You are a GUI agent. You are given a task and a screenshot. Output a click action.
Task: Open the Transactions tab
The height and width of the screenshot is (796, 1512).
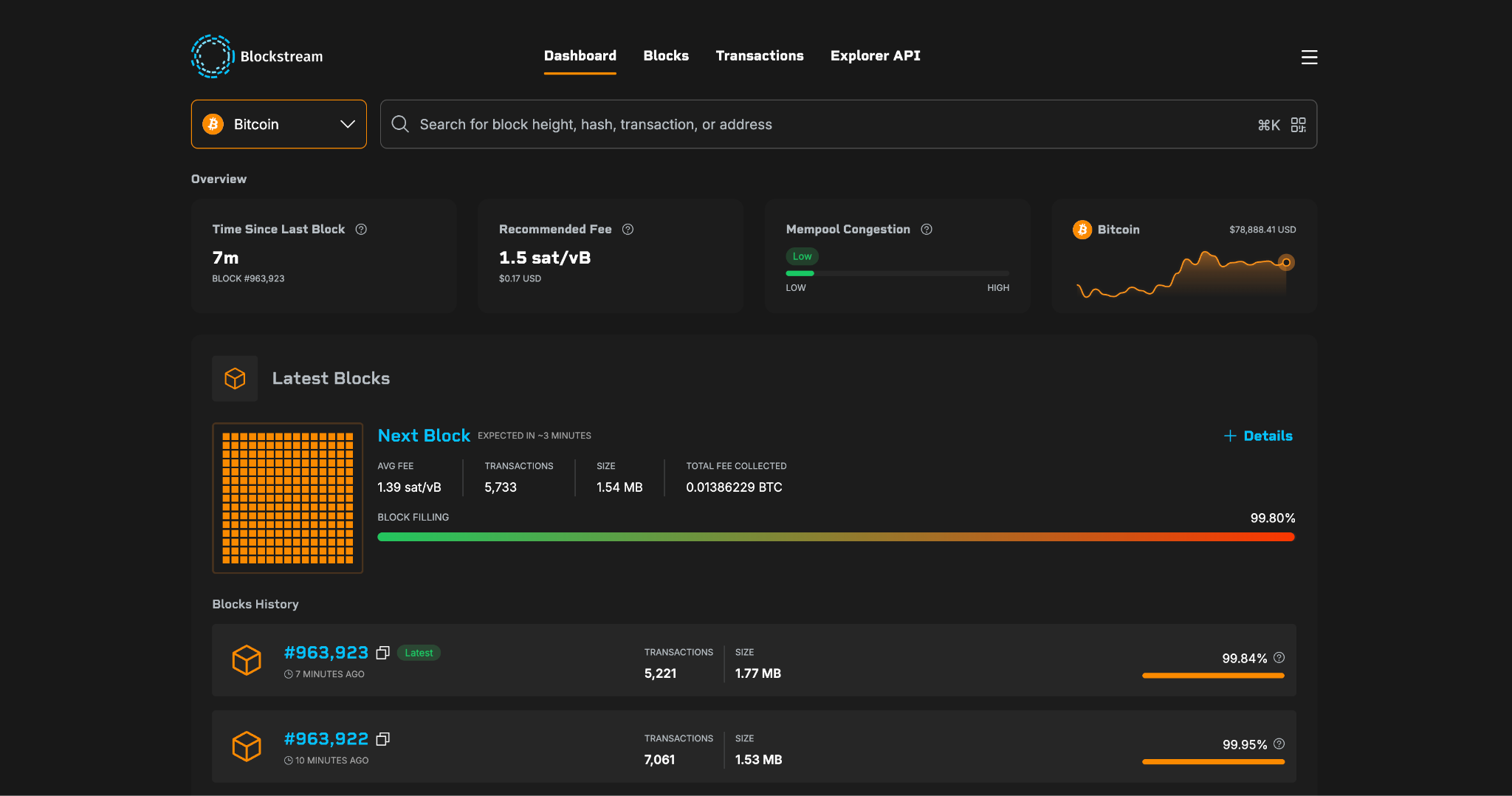[x=760, y=56]
